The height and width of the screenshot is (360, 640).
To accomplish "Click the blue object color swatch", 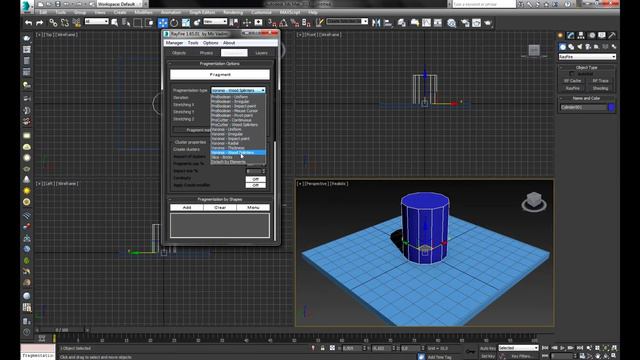I will [x=611, y=107].
